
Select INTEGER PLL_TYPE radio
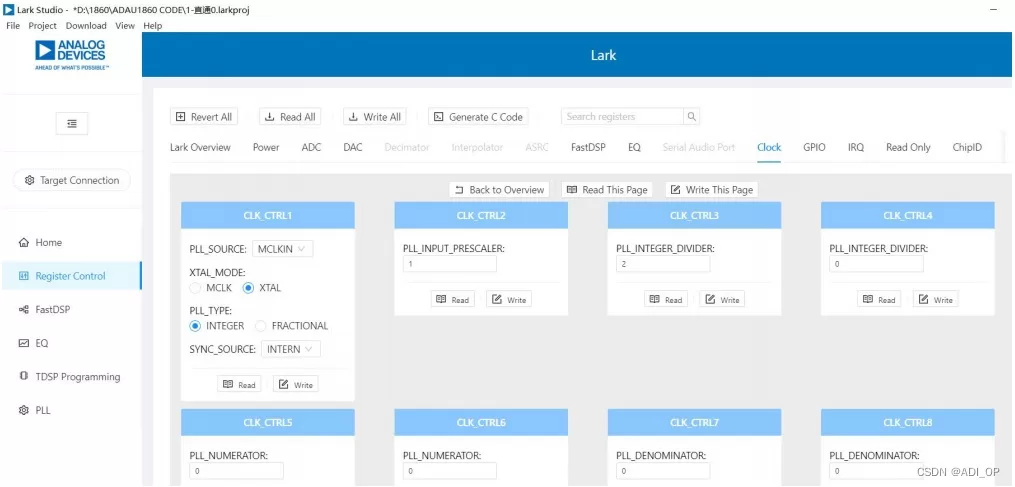pos(195,326)
